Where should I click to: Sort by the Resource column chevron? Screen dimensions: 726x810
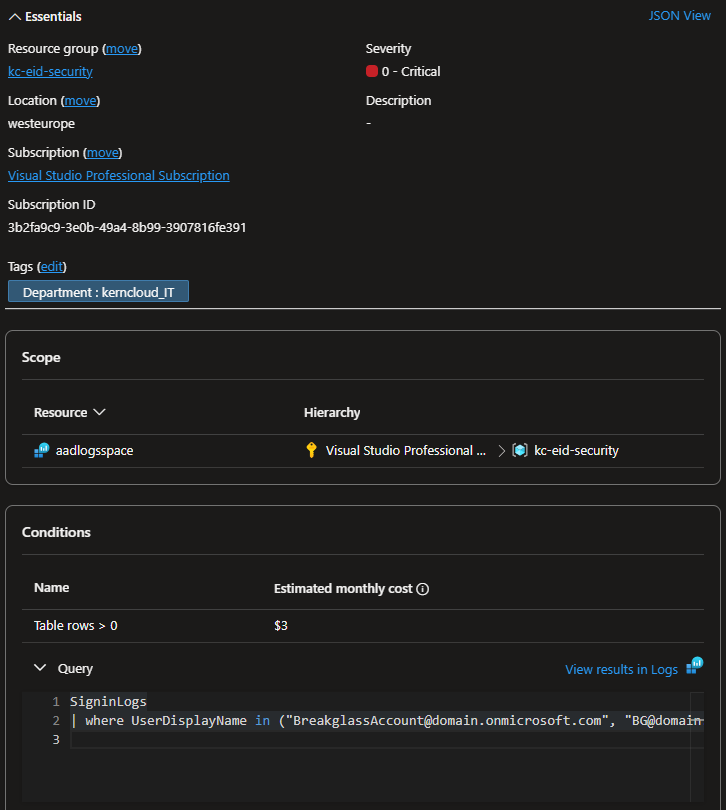pyautogui.click(x=99, y=413)
